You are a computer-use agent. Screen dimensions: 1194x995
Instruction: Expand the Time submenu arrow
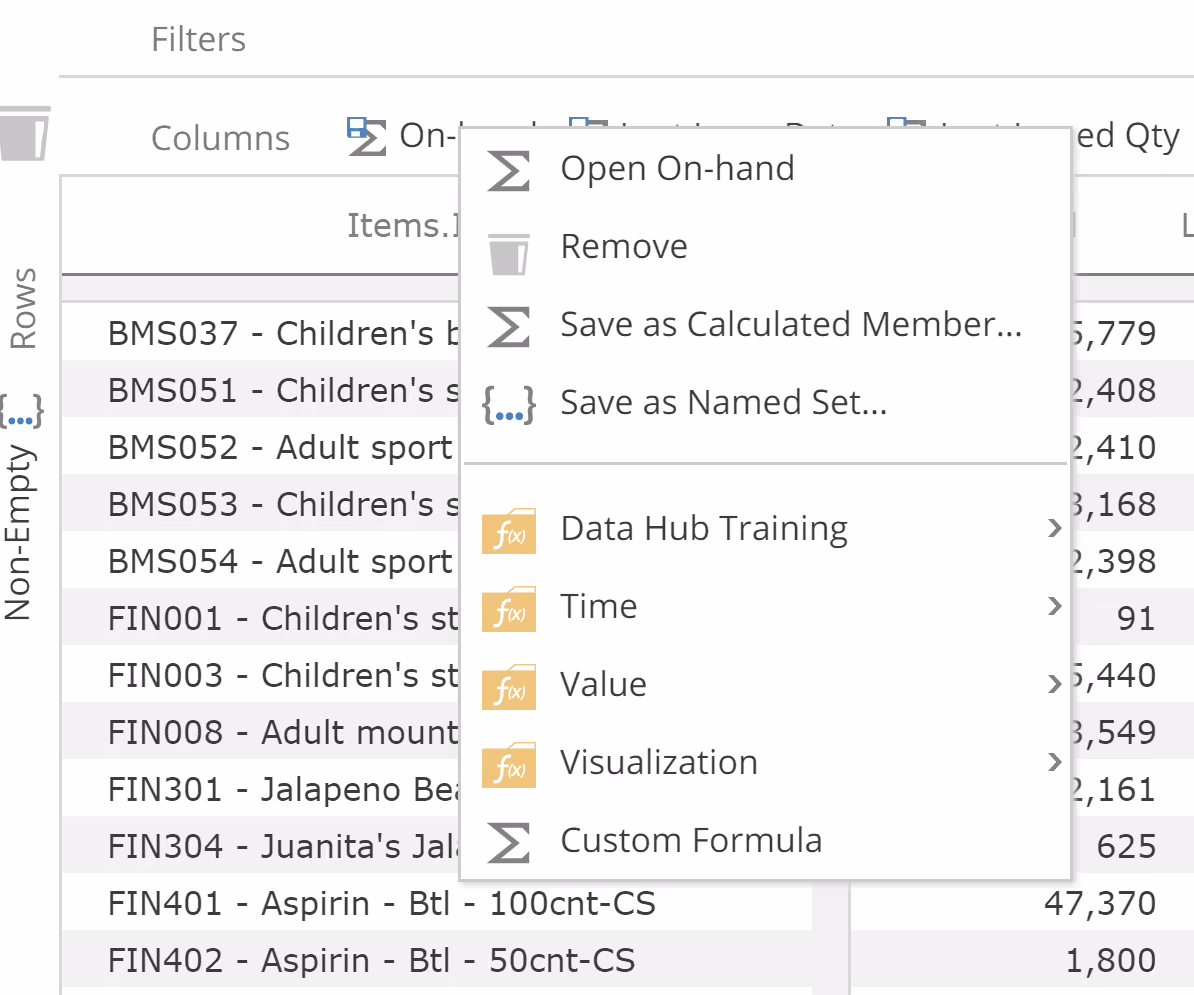tap(1053, 606)
